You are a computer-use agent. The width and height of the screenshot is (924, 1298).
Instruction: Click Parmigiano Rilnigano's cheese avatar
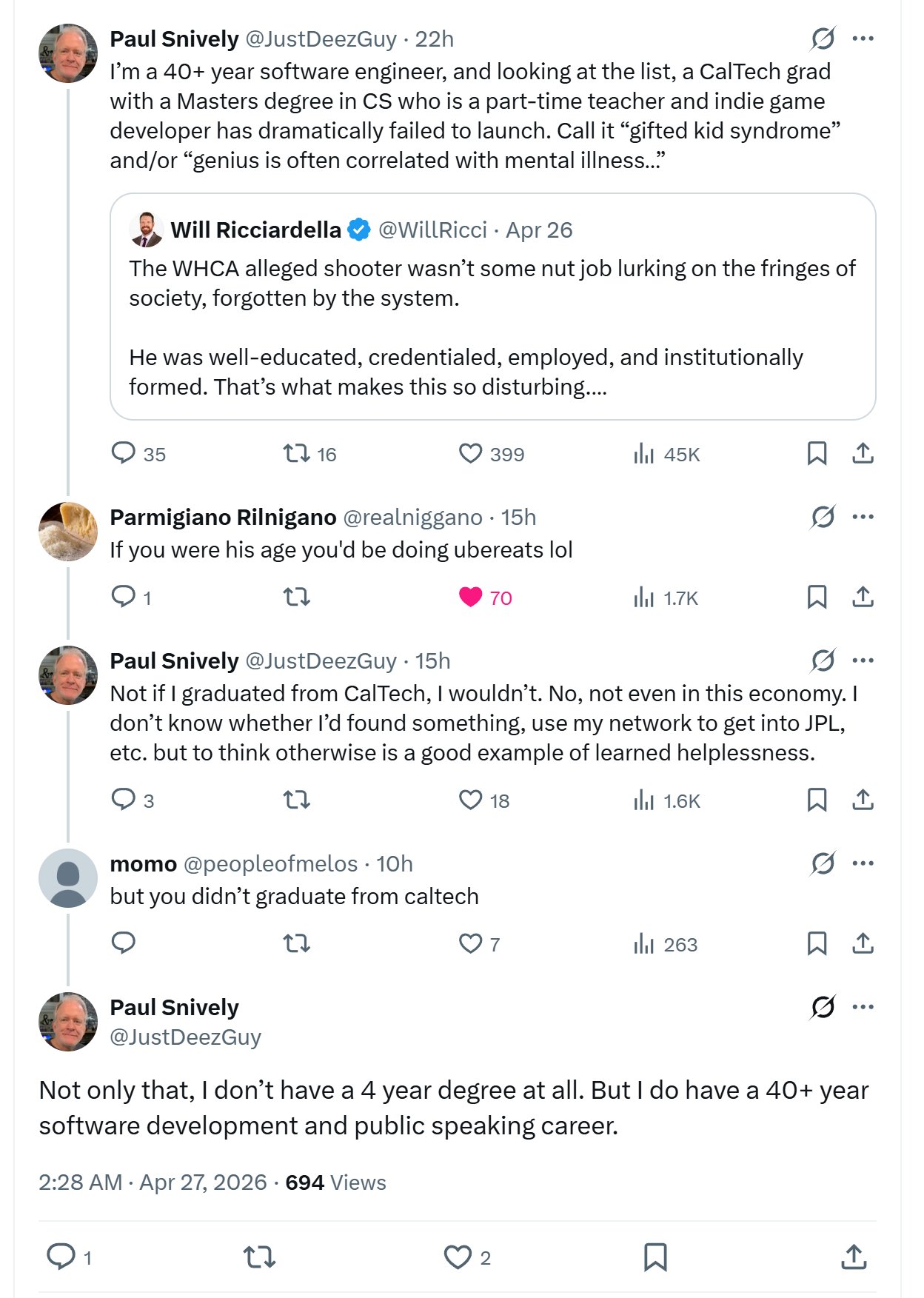[x=68, y=532]
